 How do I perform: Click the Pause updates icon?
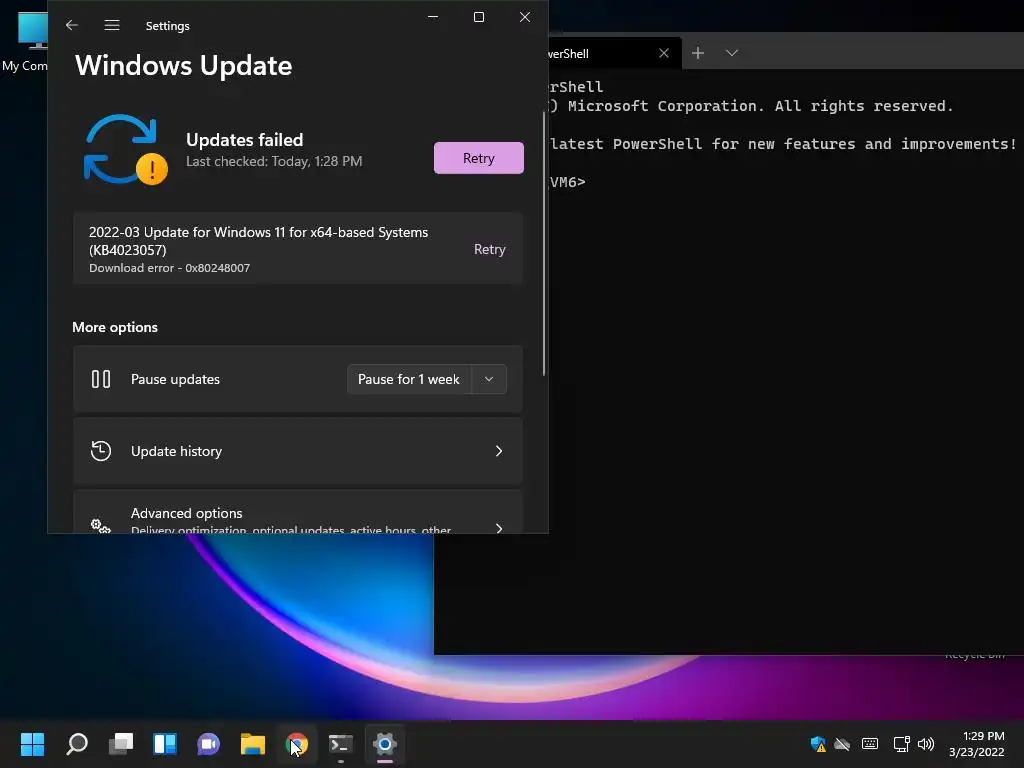click(x=101, y=379)
